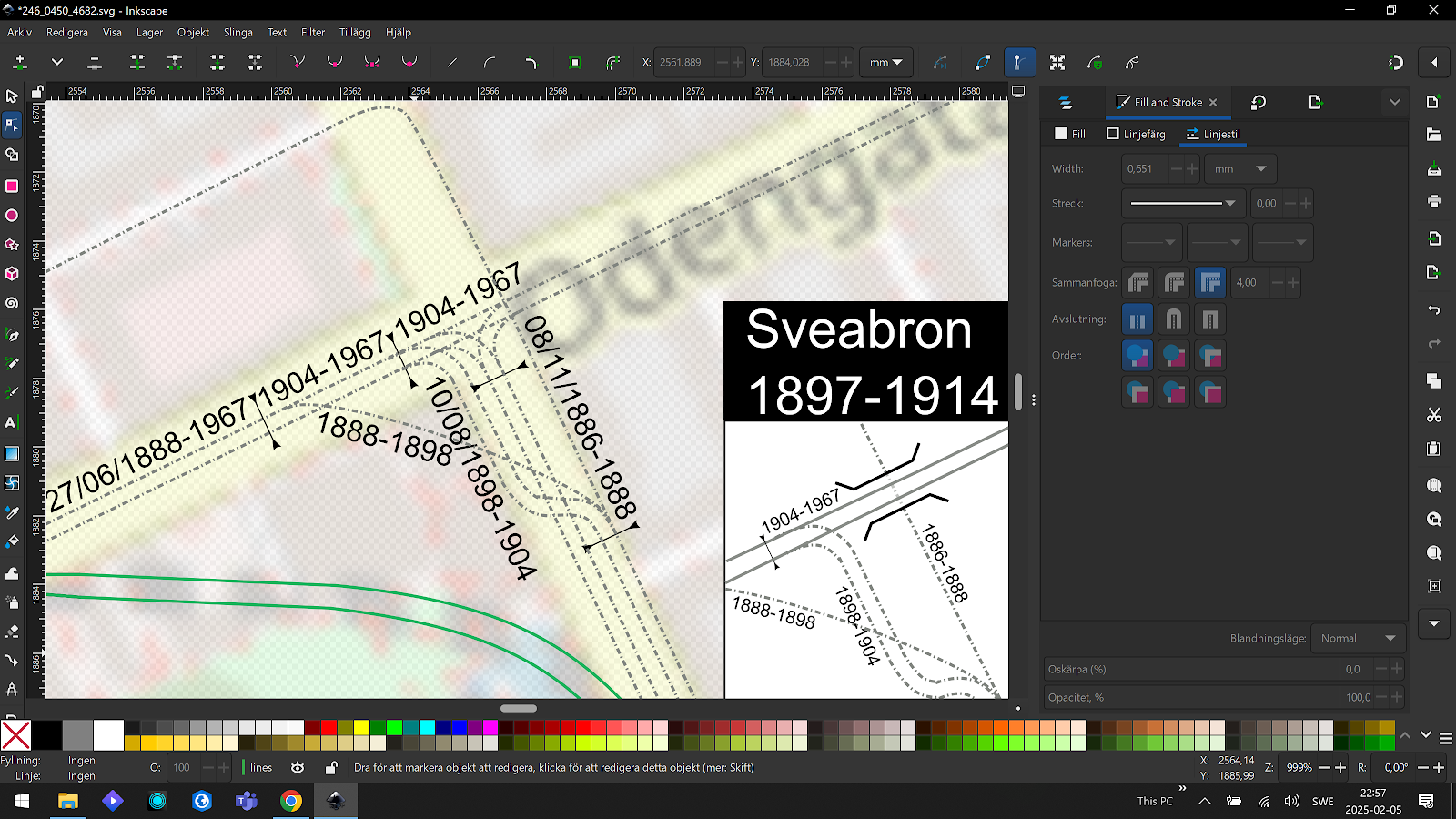Open the Transform dialog tab icon
1456x819 pixels.
click(x=1259, y=102)
